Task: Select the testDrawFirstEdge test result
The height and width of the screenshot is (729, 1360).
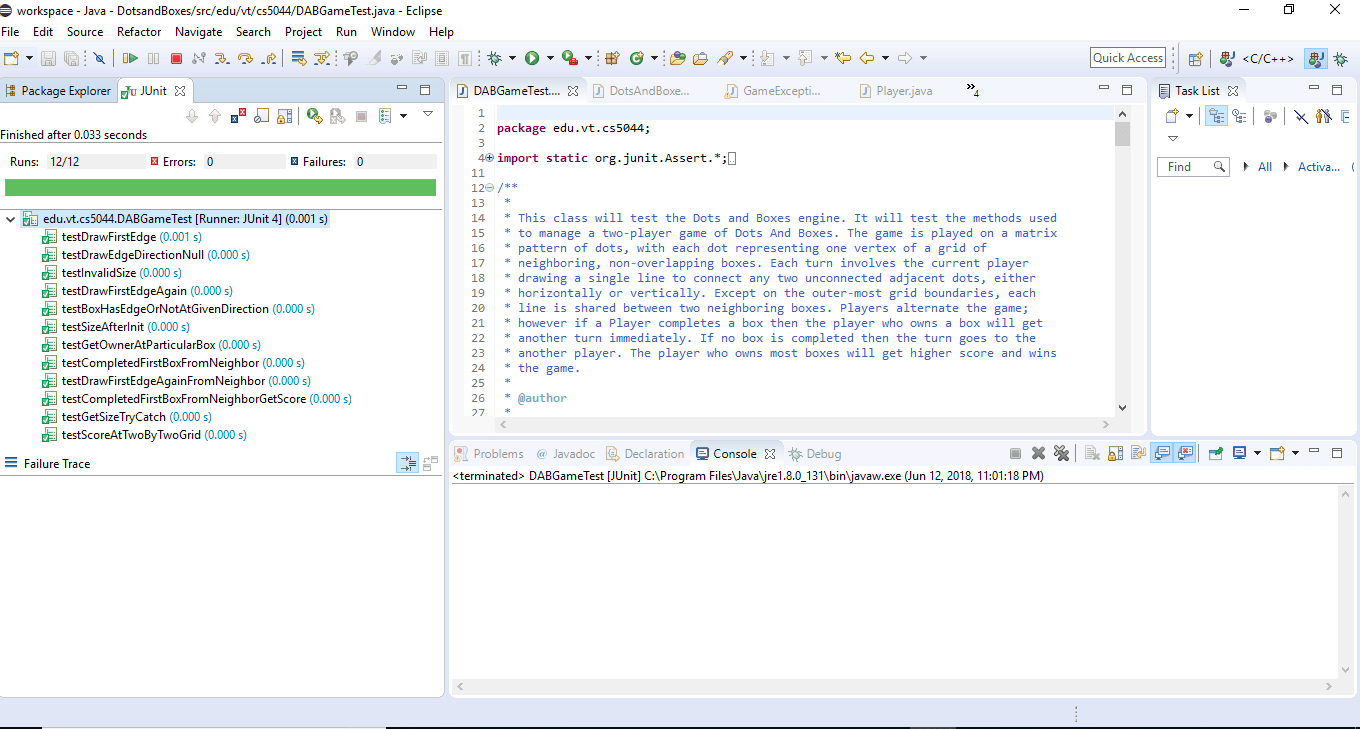Action: click(121, 237)
